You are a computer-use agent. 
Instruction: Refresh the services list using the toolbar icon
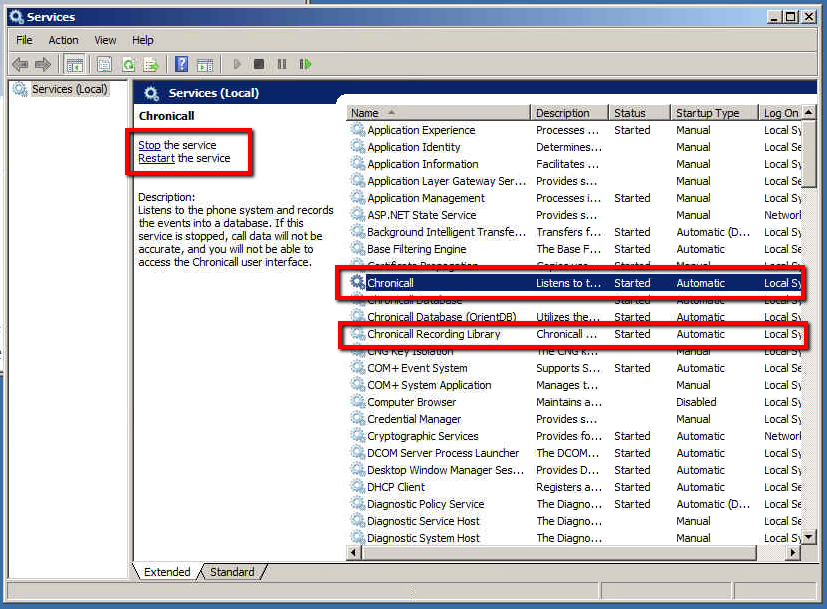(x=128, y=64)
